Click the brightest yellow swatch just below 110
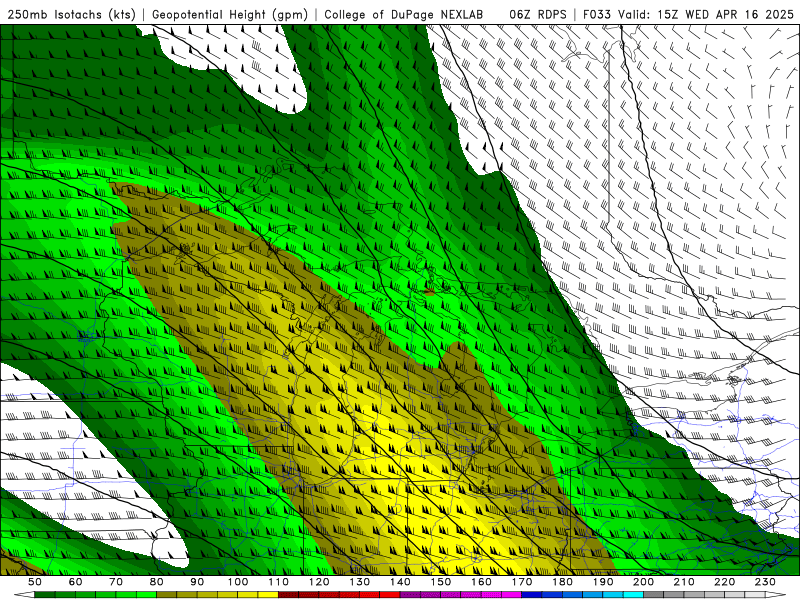Screen dimensions: 800x600 point(268,595)
